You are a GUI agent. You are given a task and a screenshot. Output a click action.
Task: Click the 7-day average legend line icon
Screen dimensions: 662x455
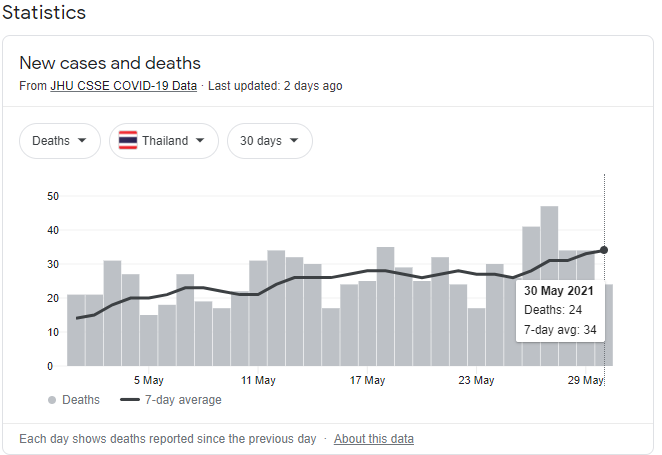(x=129, y=400)
